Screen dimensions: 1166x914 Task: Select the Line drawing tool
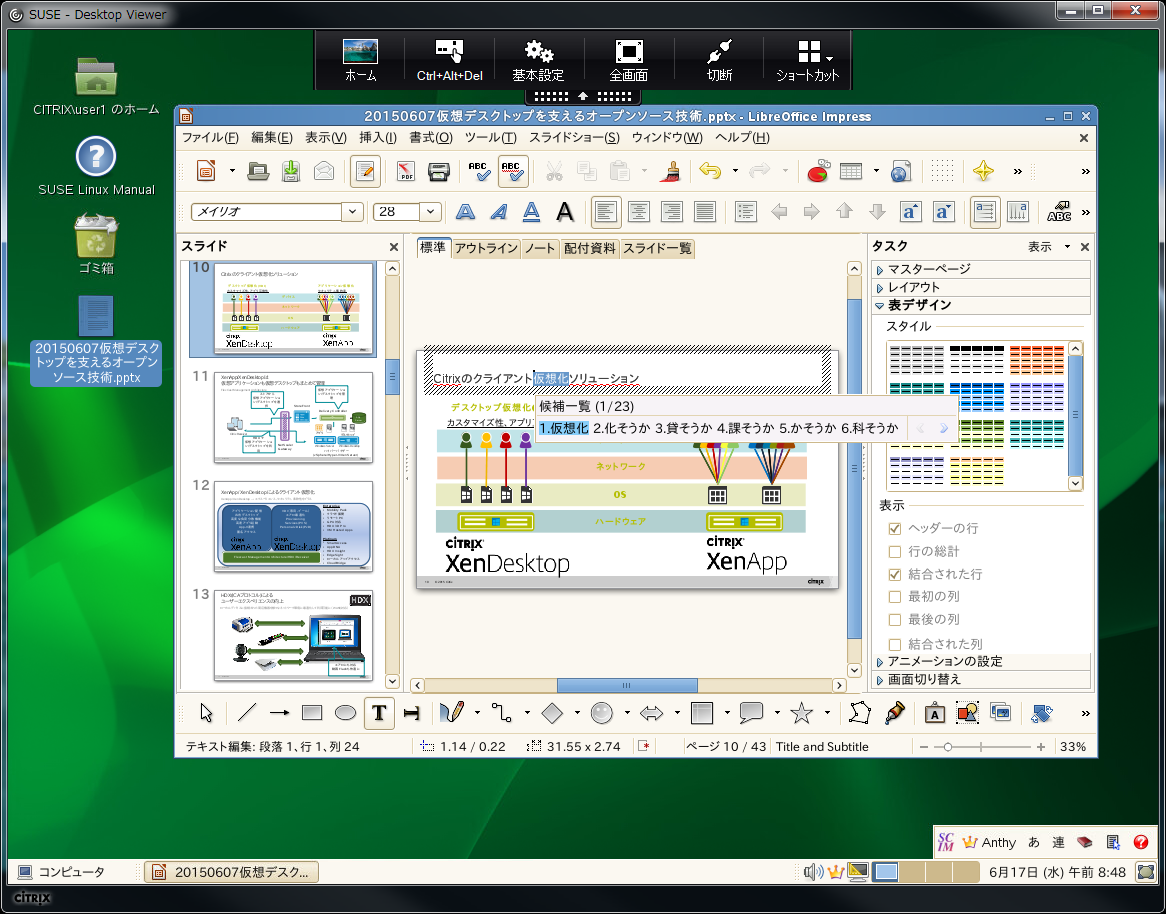(246, 713)
